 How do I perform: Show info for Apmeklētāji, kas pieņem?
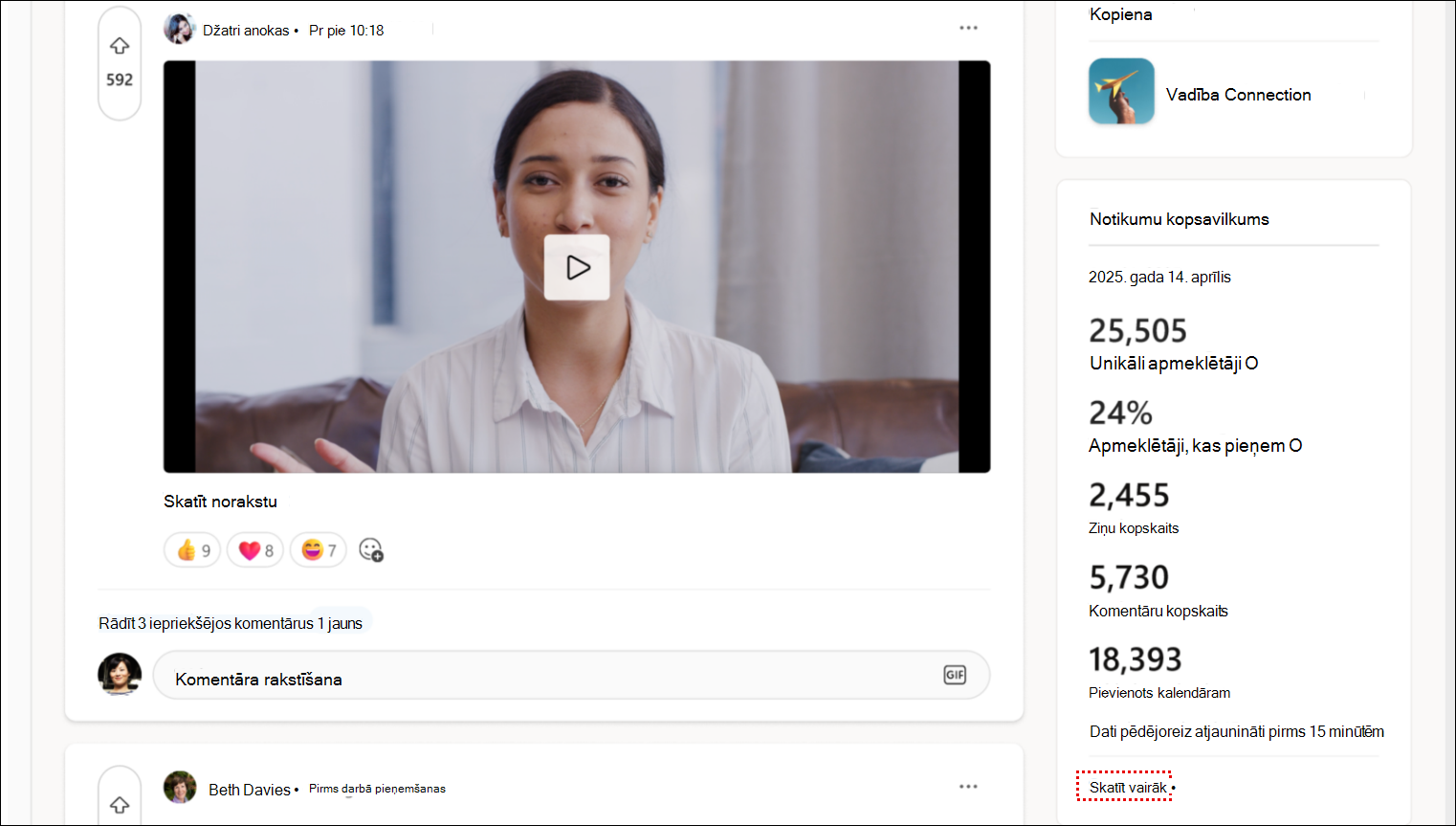1296,446
